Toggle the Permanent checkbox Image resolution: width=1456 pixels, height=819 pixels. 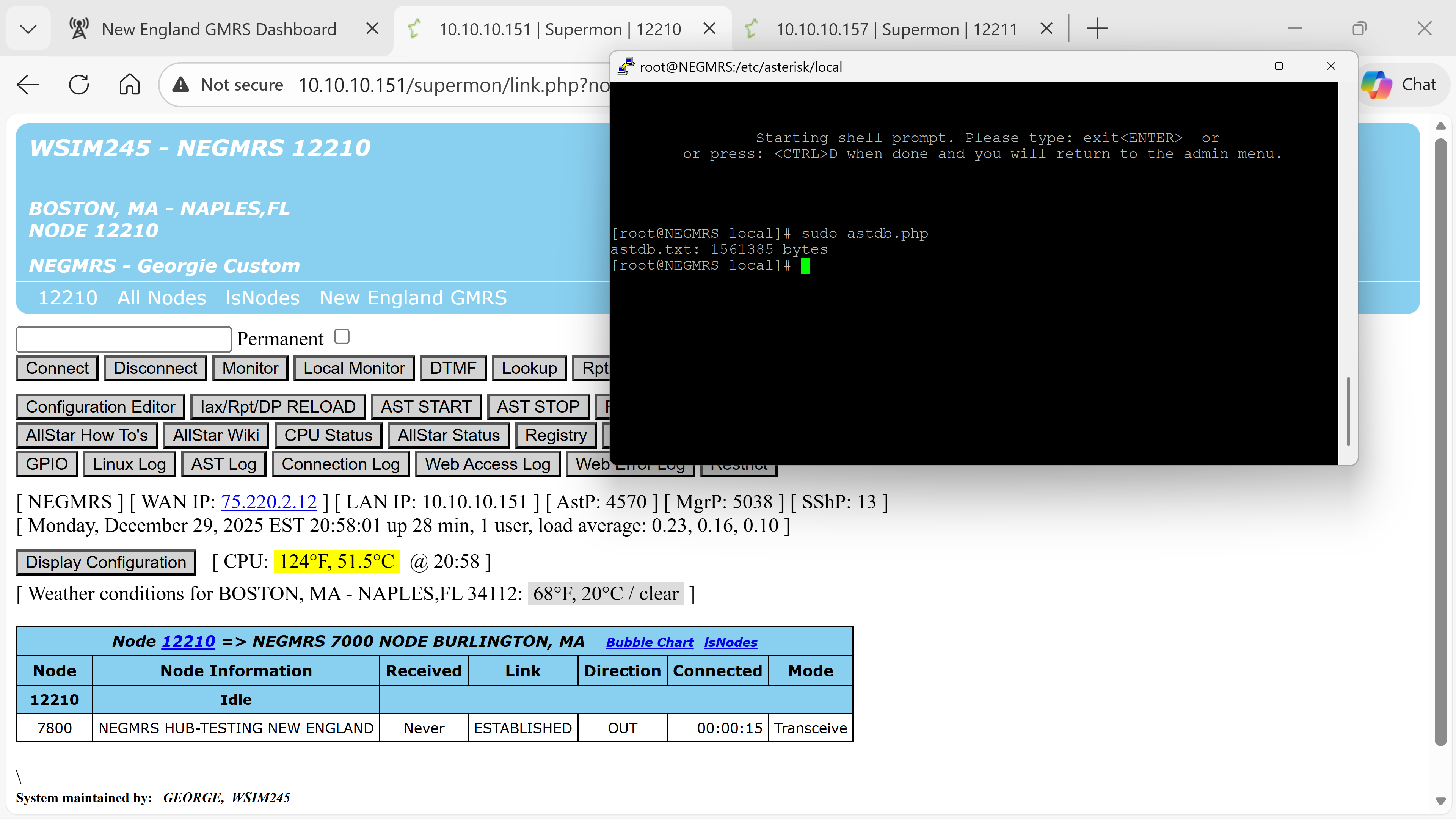coord(342,337)
